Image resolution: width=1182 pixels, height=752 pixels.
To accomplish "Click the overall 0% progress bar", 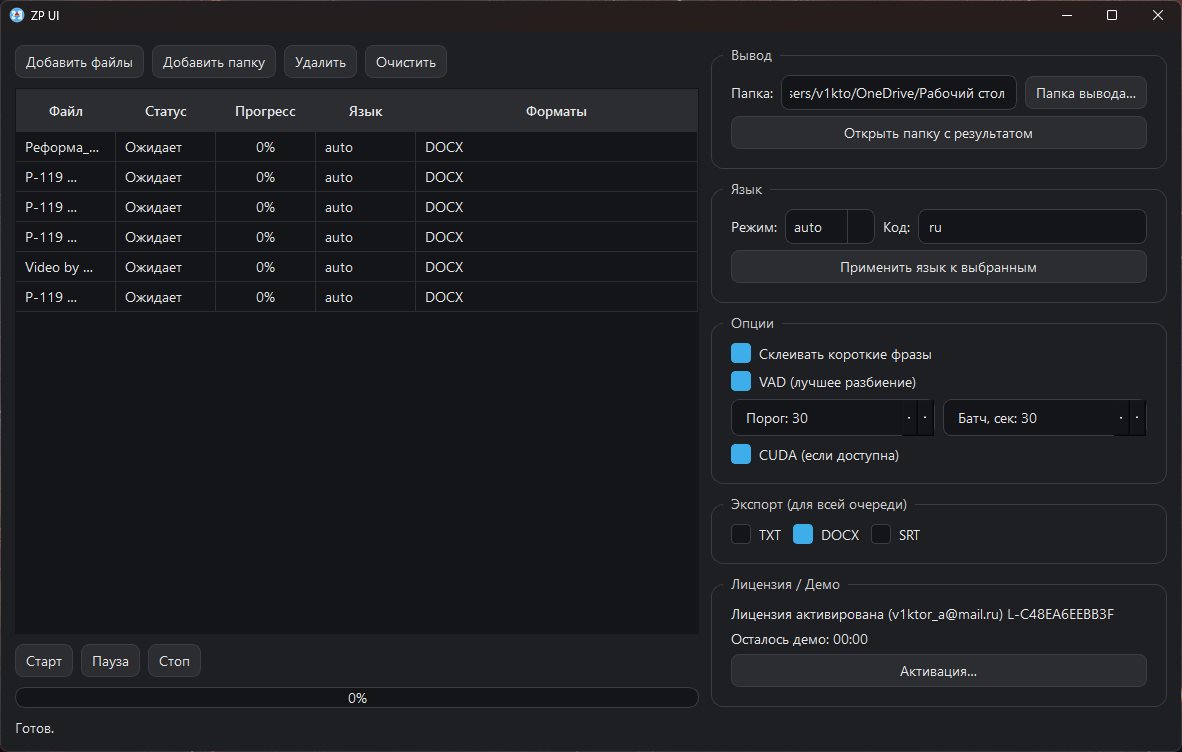I will [357, 698].
